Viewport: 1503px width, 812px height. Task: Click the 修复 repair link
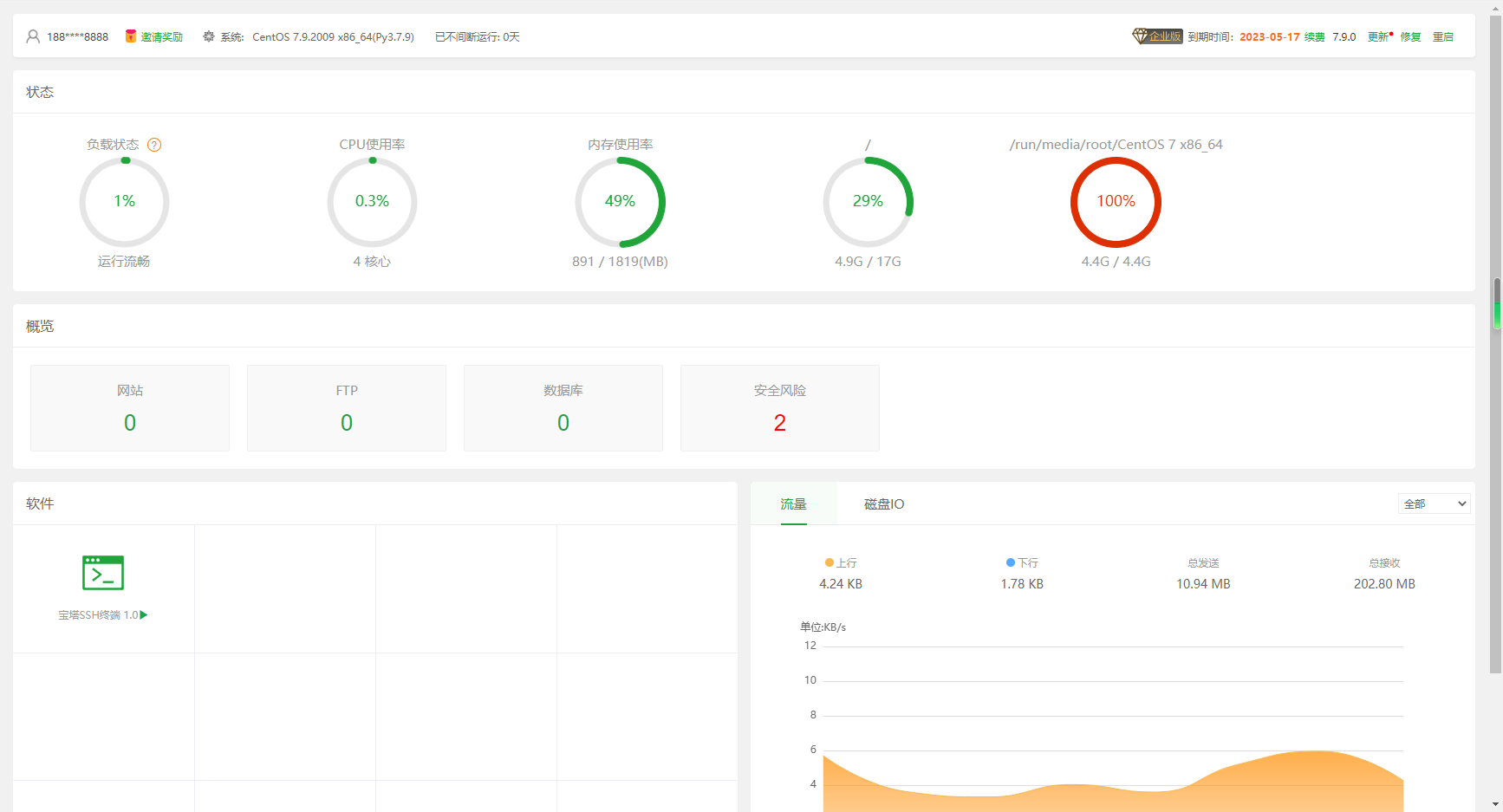click(x=1410, y=36)
